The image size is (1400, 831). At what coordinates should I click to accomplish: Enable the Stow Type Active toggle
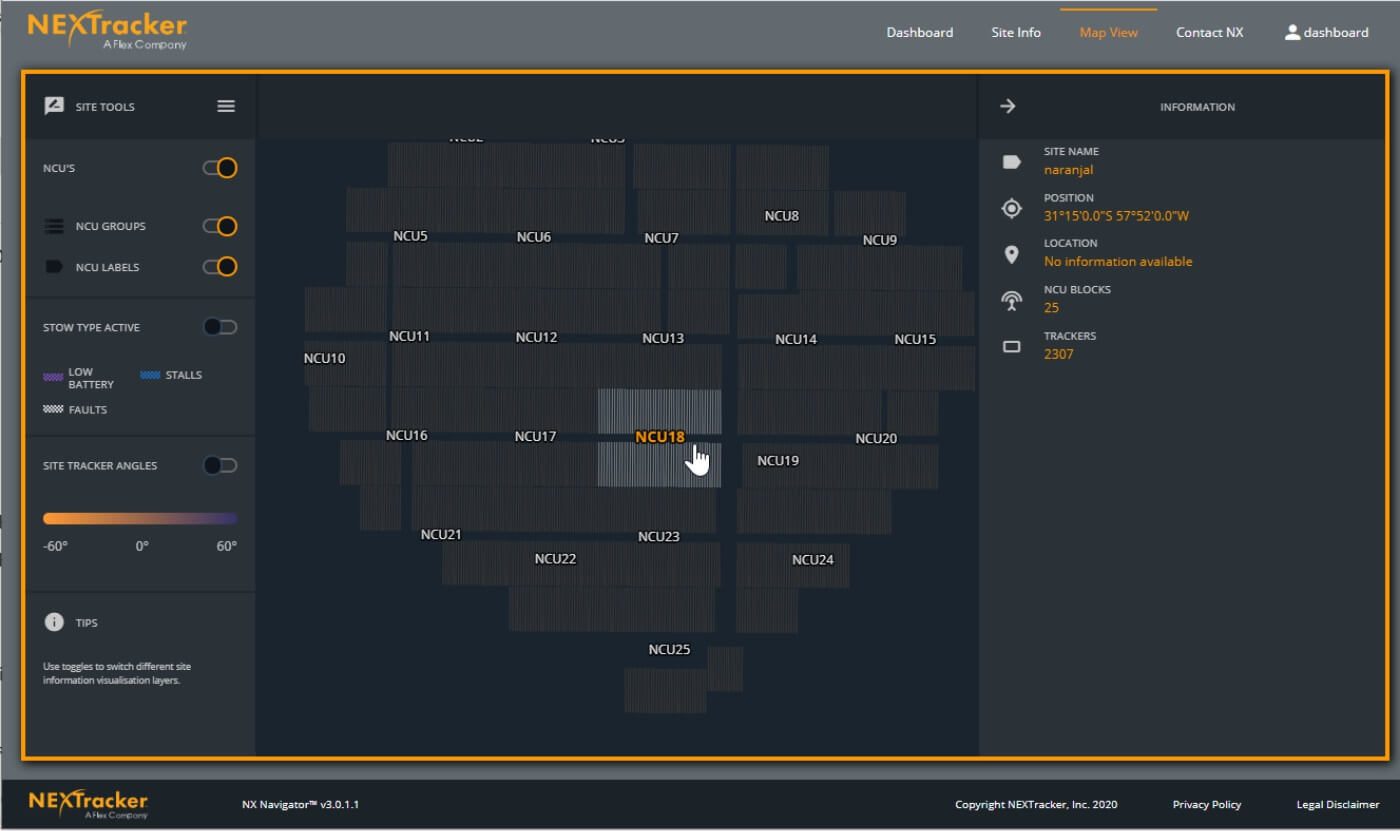point(220,327)
